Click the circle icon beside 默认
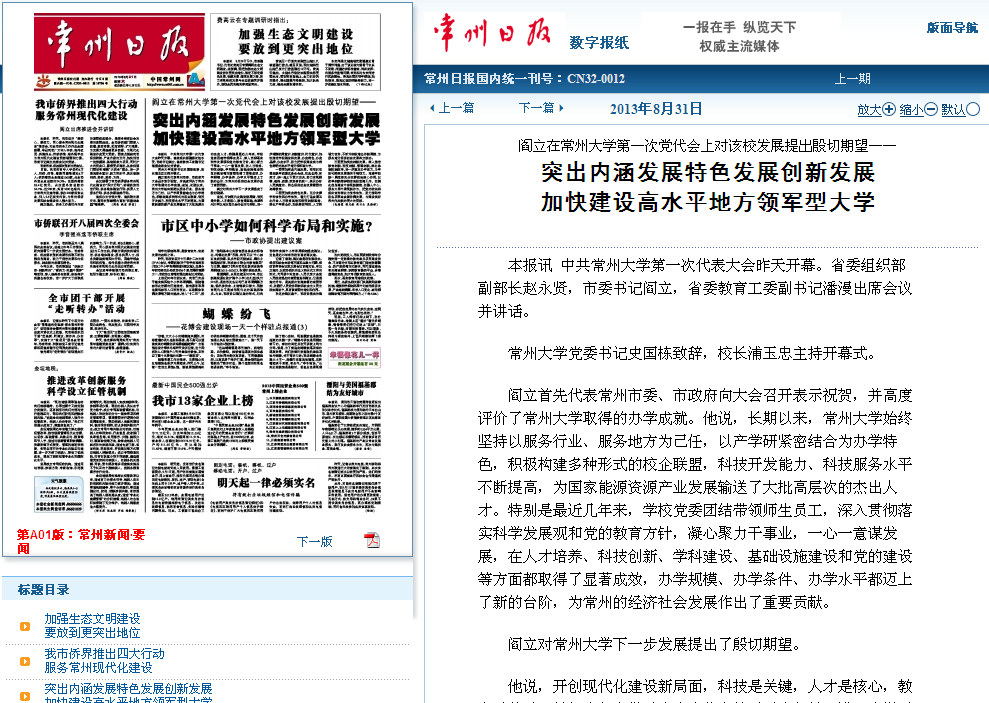The image size is (989, 703). (x=973, y=109)
